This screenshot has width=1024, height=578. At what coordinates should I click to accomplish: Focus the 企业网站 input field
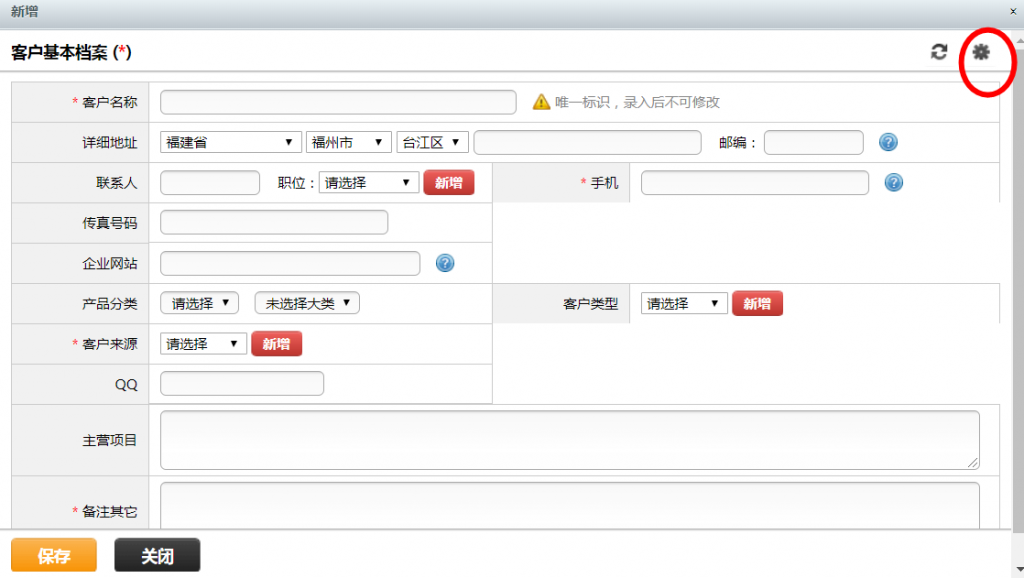[x=290, y=263]
